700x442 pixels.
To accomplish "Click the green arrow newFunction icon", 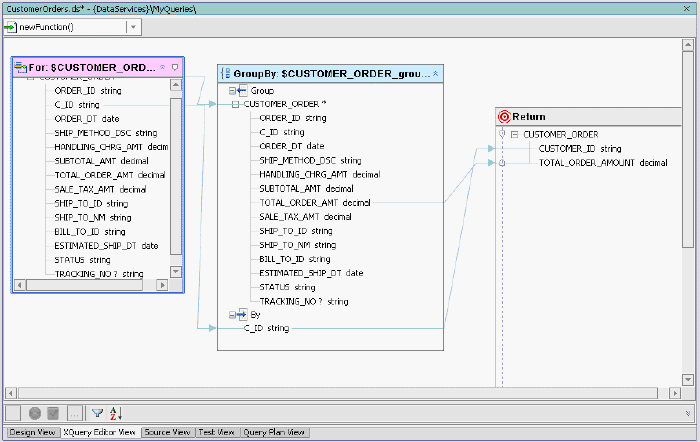I will point(10,27).
